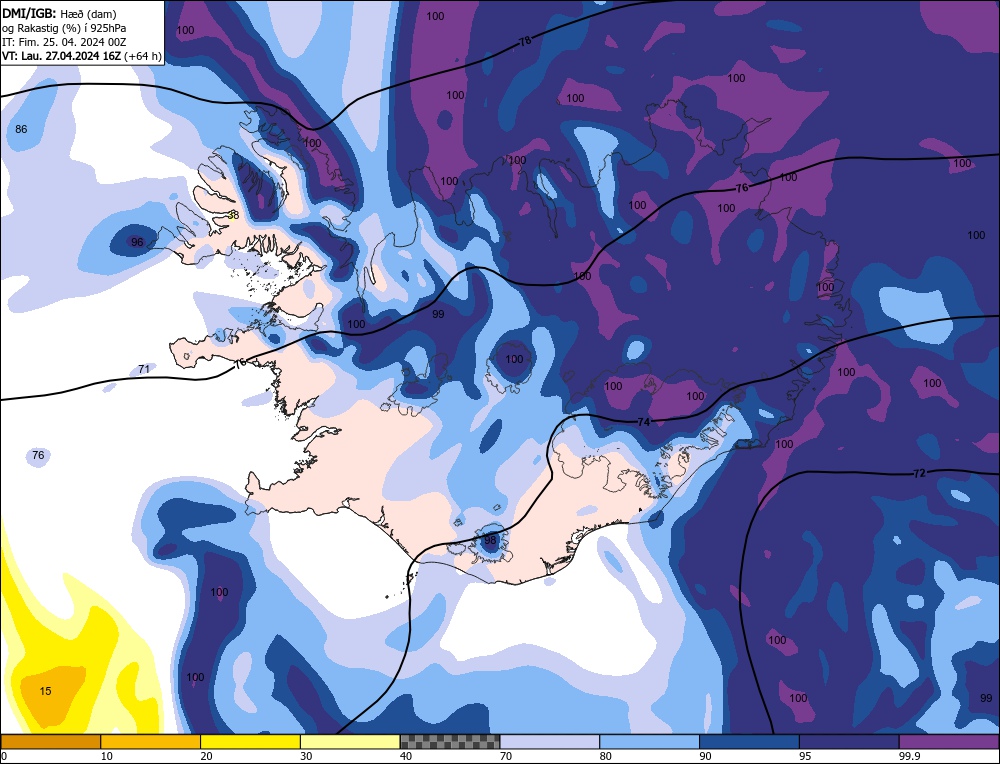Click the '71' humidity value label

coord(144,369)
